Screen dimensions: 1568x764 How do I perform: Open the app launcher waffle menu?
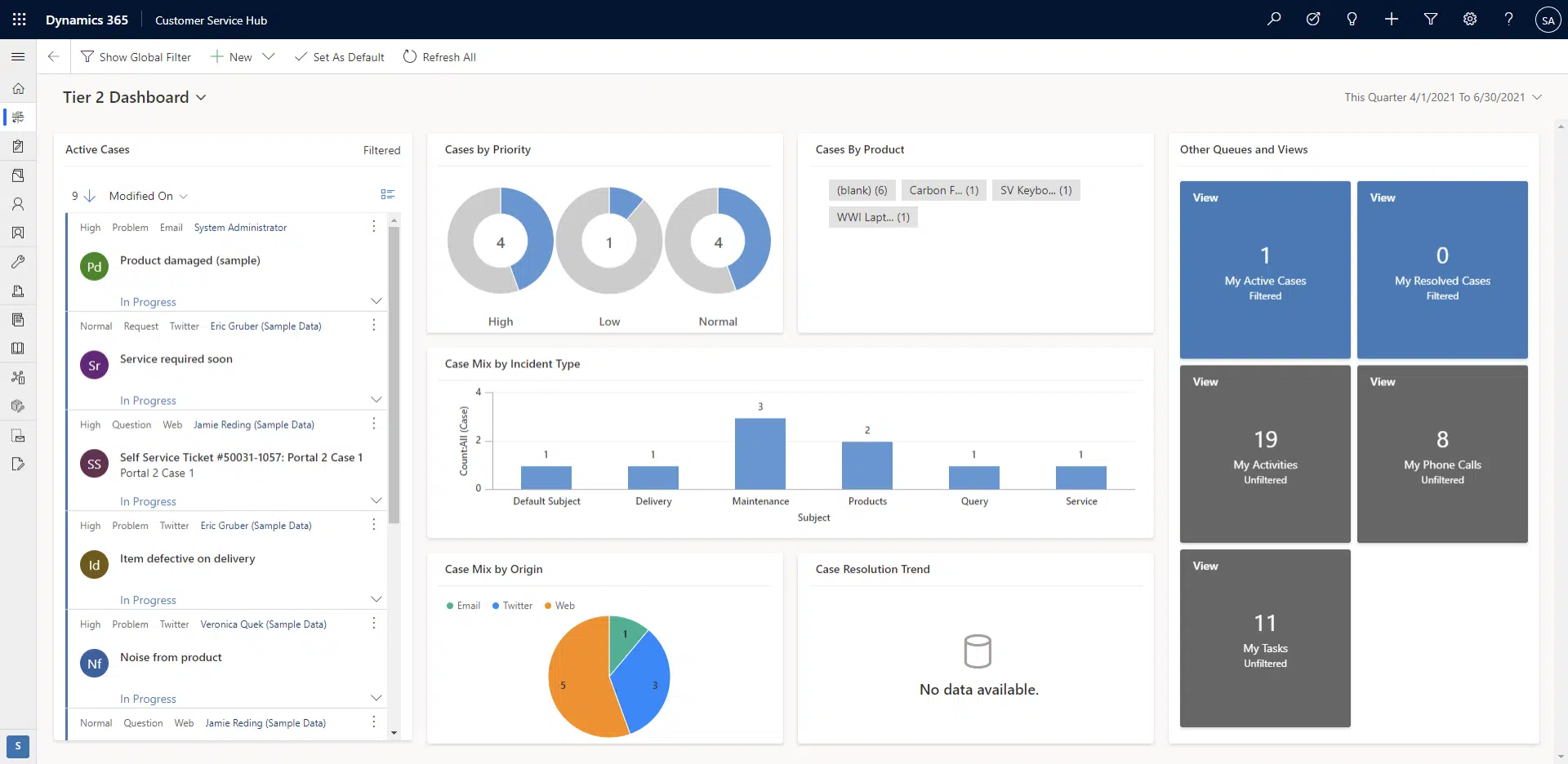[x=20, y=20]
